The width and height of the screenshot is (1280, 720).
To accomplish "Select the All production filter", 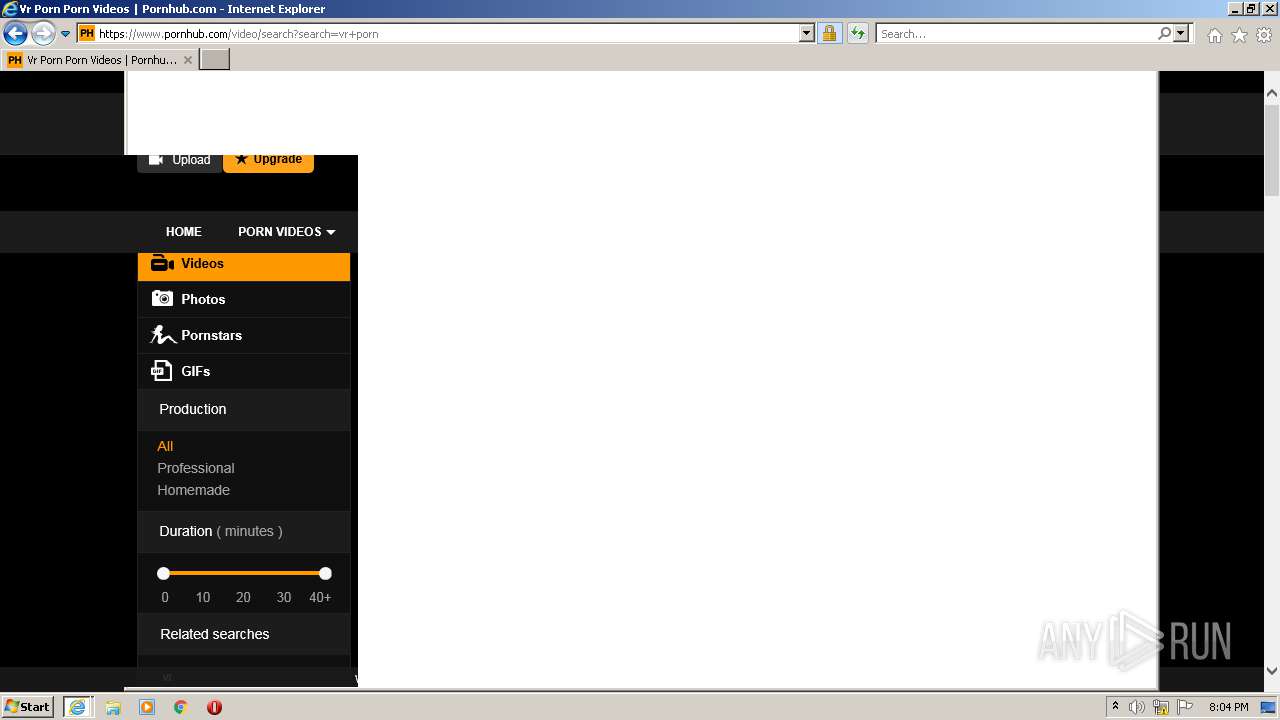I will (x=165, y=446).
